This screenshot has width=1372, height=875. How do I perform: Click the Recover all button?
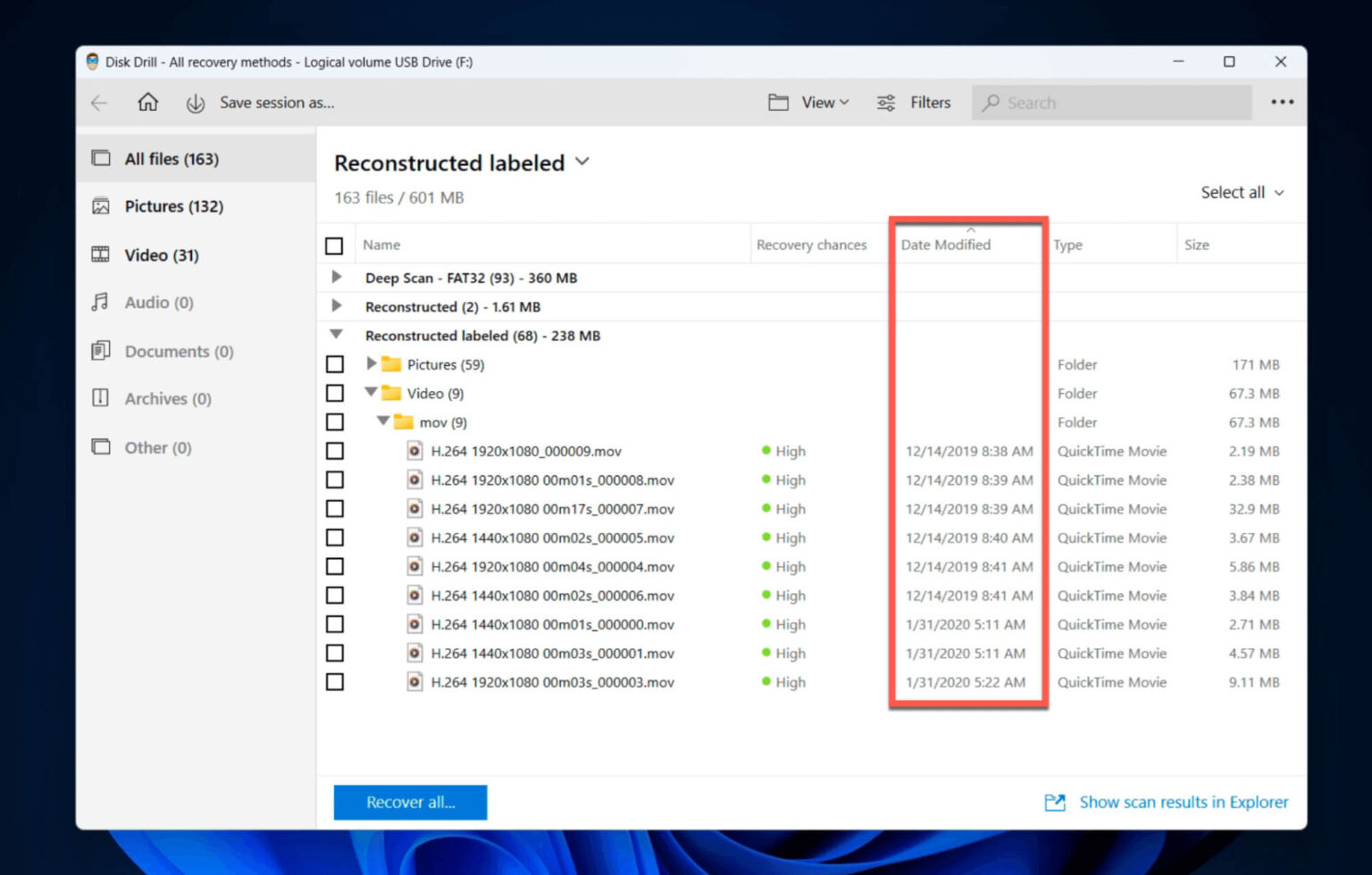[x=410, y=802]
